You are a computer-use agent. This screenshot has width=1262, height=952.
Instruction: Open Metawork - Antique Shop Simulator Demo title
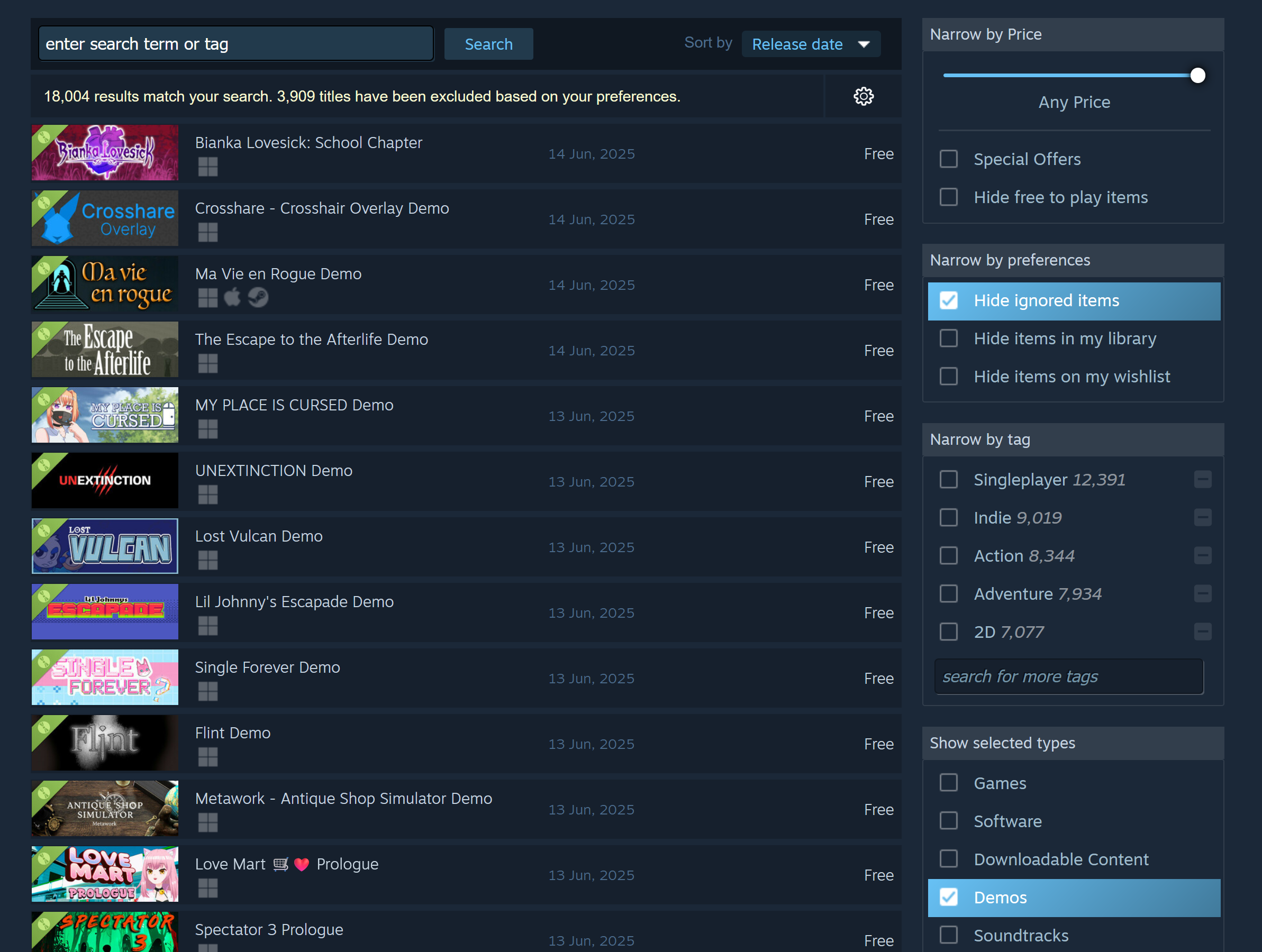343,799
